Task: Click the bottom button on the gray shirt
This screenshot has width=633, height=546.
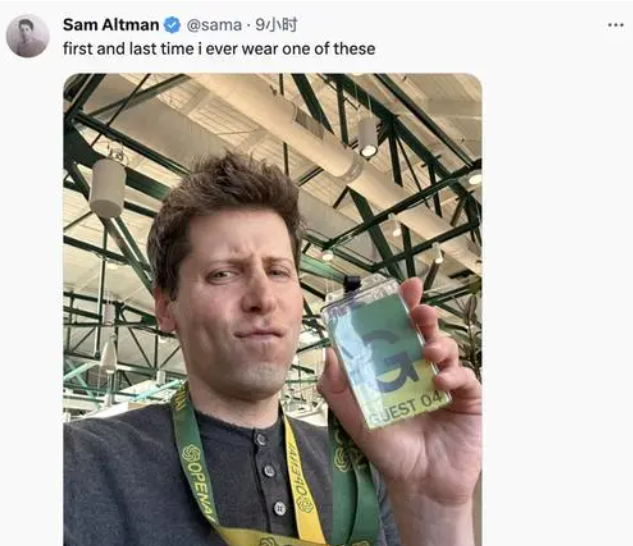Action: pos(279,508)
